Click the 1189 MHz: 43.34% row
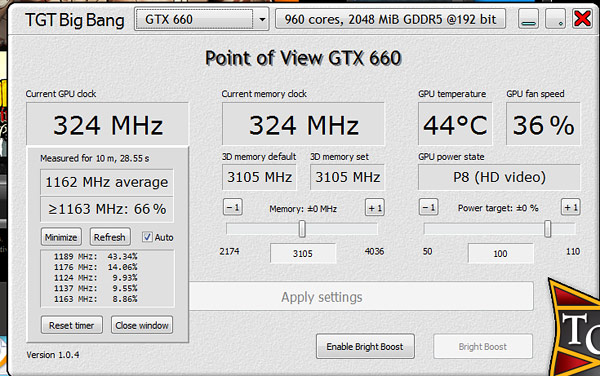 click(96, 256)
